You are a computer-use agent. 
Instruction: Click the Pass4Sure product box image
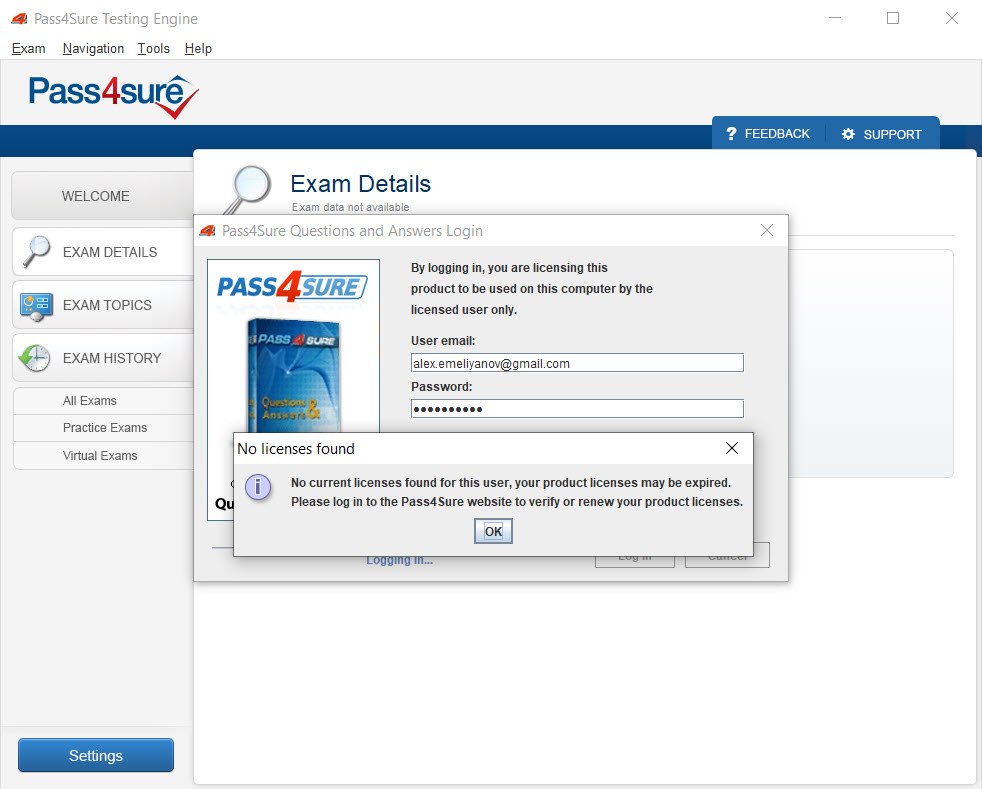tap(294, 374)
